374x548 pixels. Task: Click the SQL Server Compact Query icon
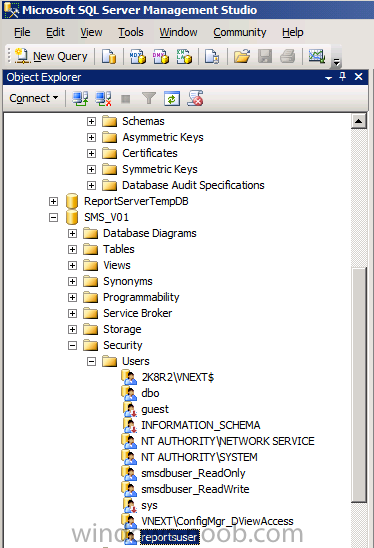[212, 56]
